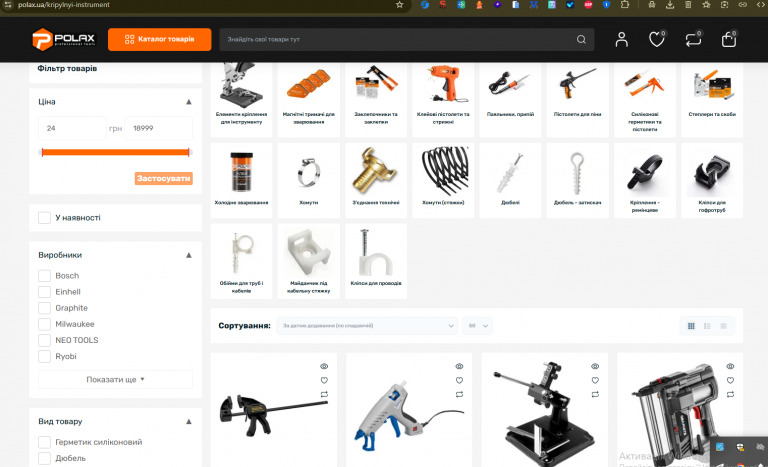Open the wishlist heart icon in header
Screen dimensions: 768x467
(656, 39)
